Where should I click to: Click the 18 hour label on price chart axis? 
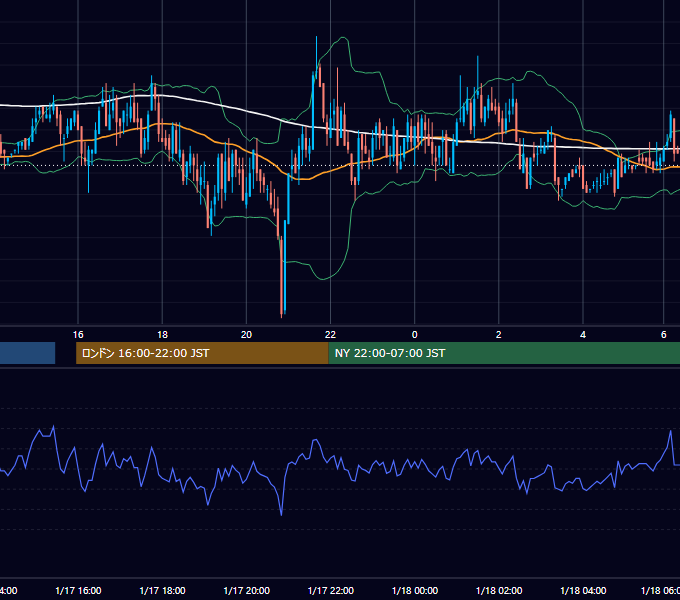[162, 335]
